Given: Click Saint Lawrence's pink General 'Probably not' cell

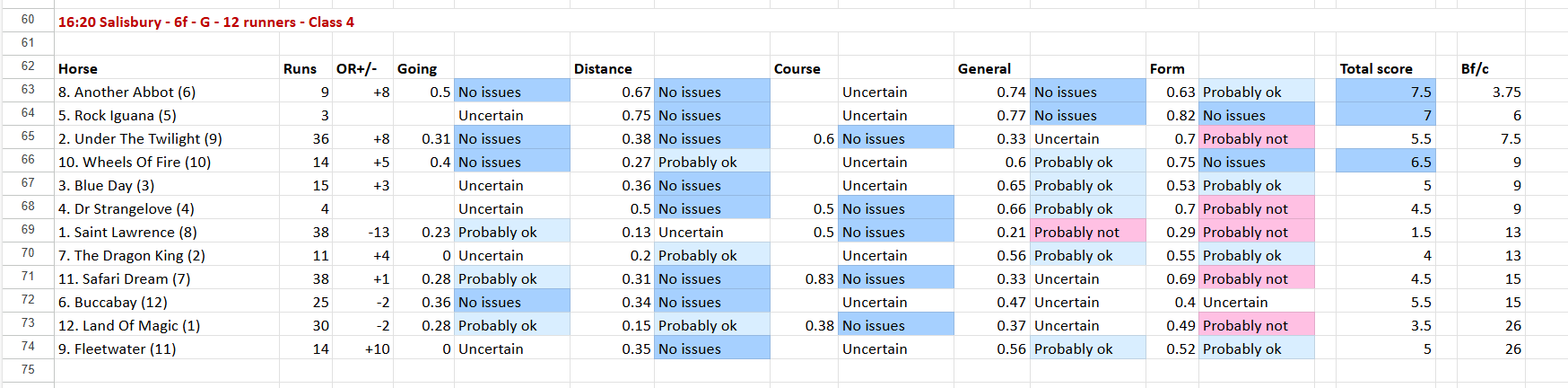Looking at the screenshot, I should pos(1087,232).
